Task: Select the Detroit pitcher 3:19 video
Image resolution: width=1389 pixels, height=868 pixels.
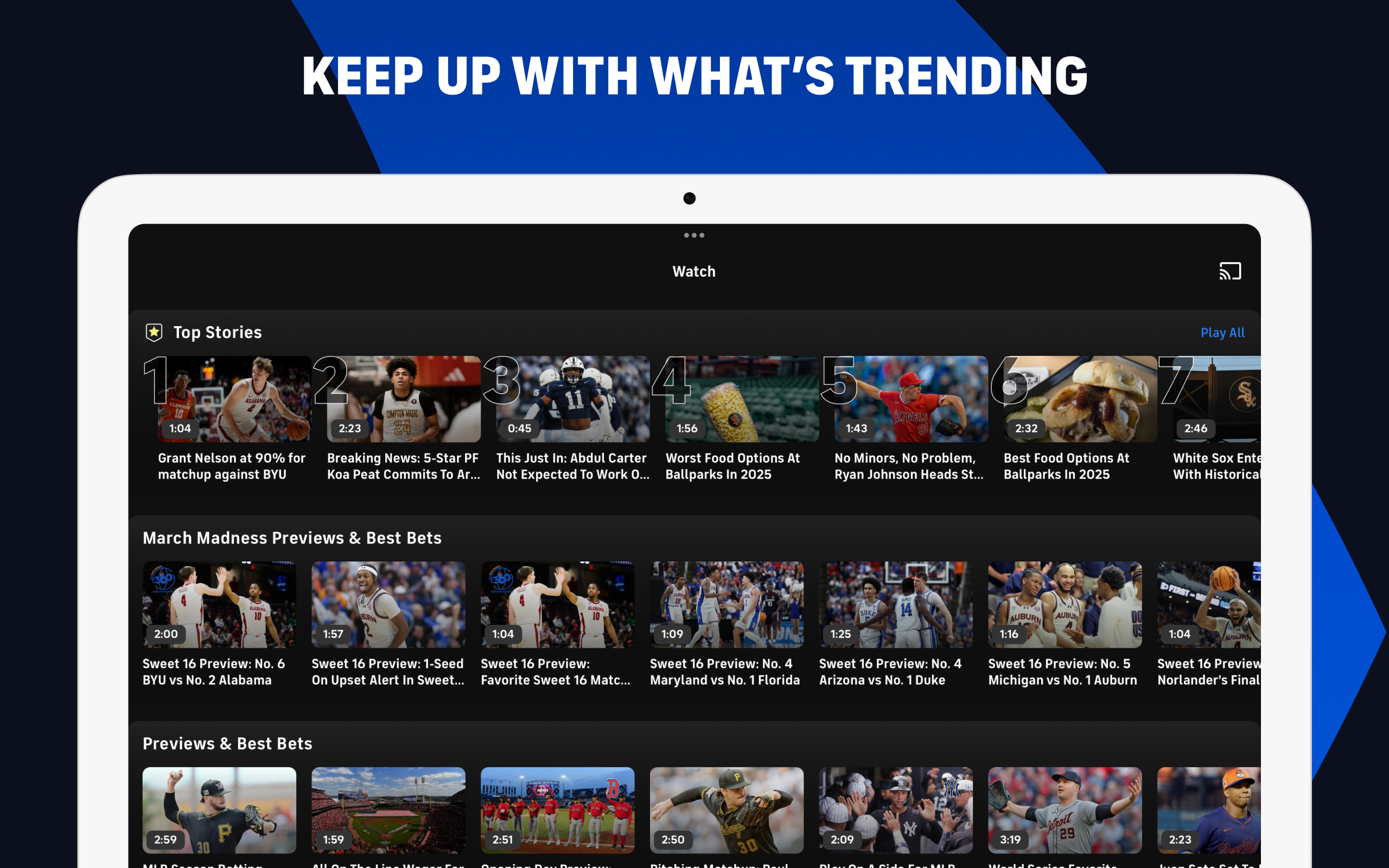Action: pos(1065,810)
